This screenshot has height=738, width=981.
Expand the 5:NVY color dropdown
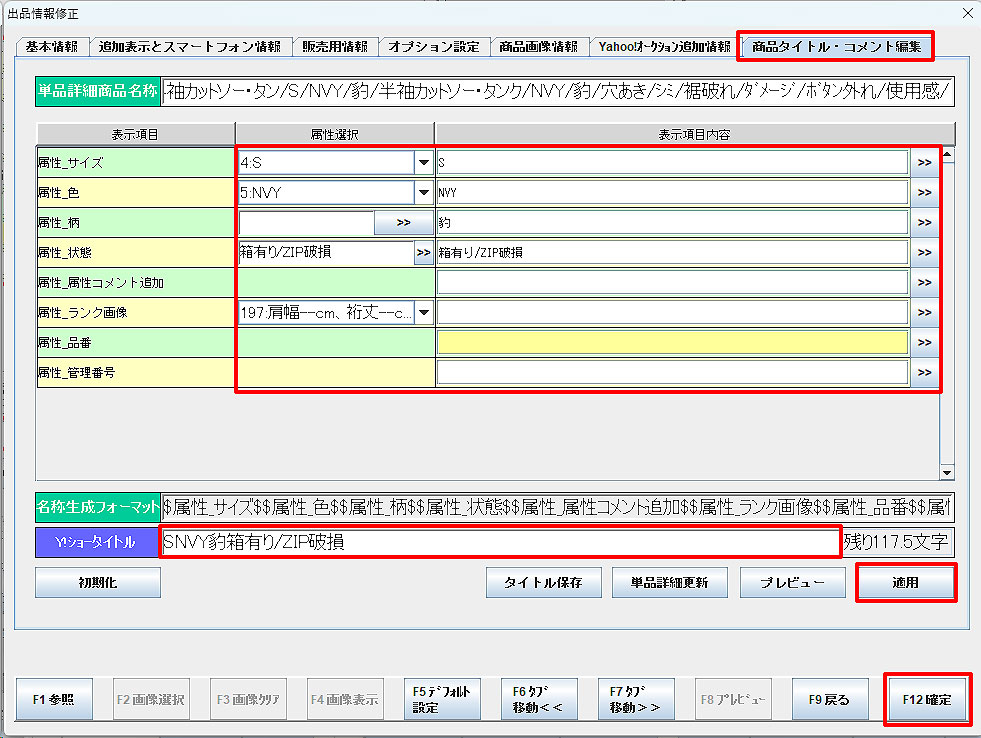coord(423,192)
